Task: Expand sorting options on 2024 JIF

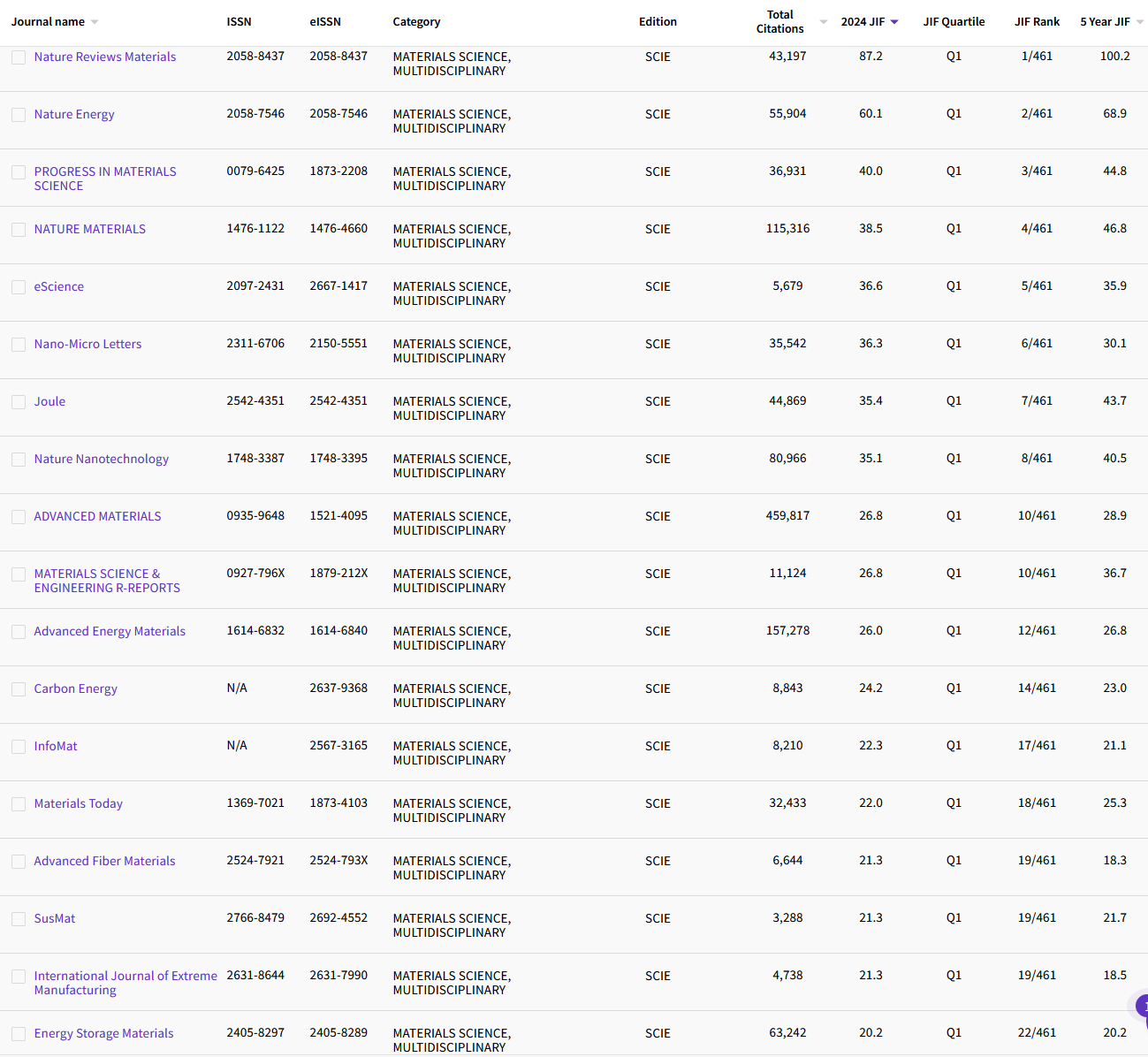Action: (x=893, y=22)
